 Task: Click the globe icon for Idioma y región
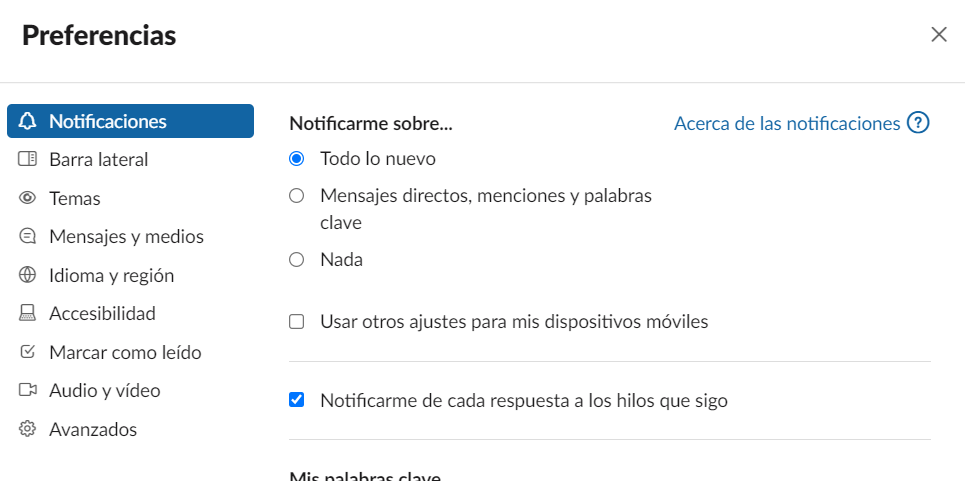coord(27,275)
